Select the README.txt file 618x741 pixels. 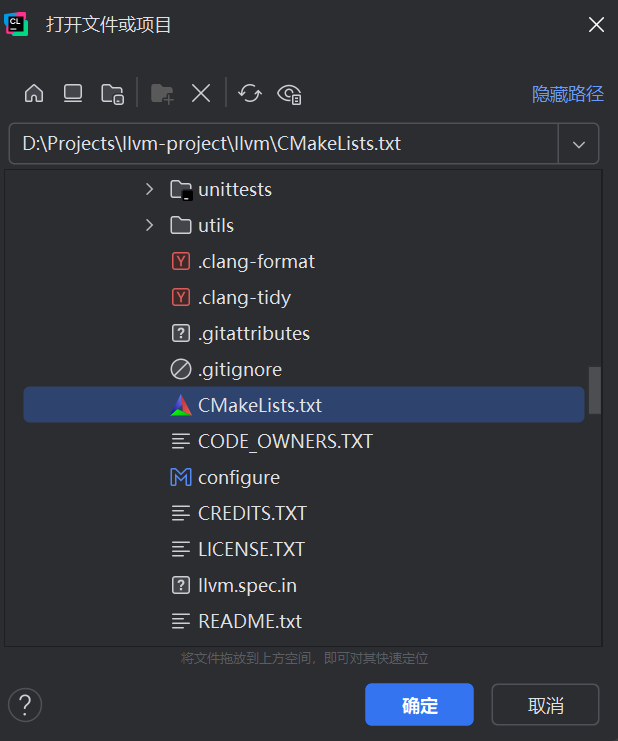304,621
